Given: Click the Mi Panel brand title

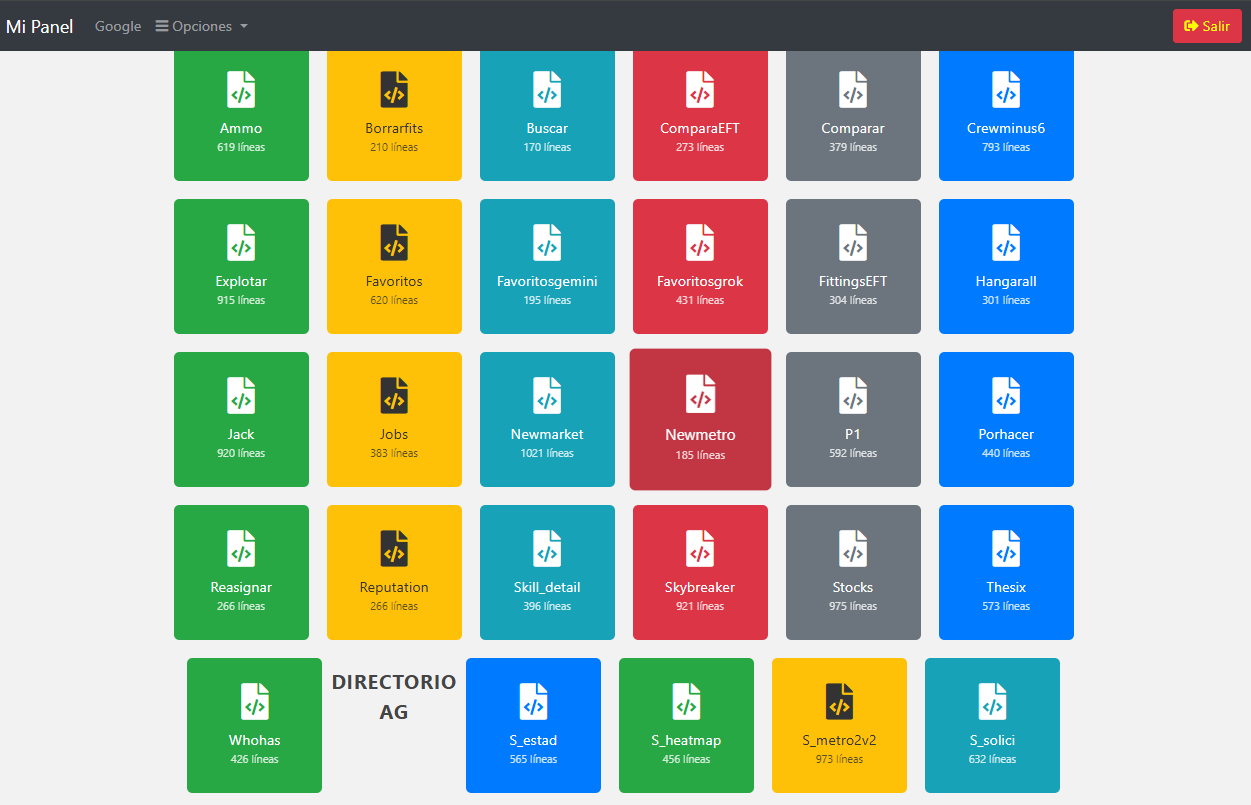Looking at the screenshot, I should [40, 26].
